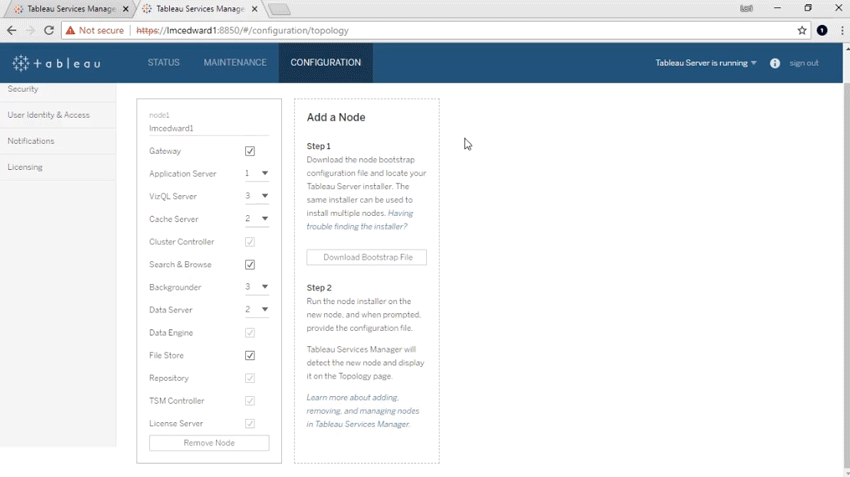Open the Chrome menu with three dots

841,31
